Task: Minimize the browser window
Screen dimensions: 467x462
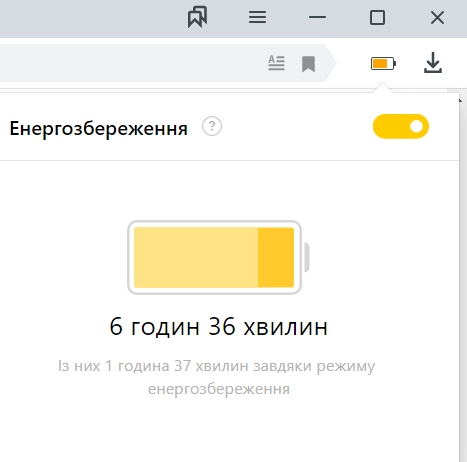Action: pyautogui.click(x=317, y=17)
